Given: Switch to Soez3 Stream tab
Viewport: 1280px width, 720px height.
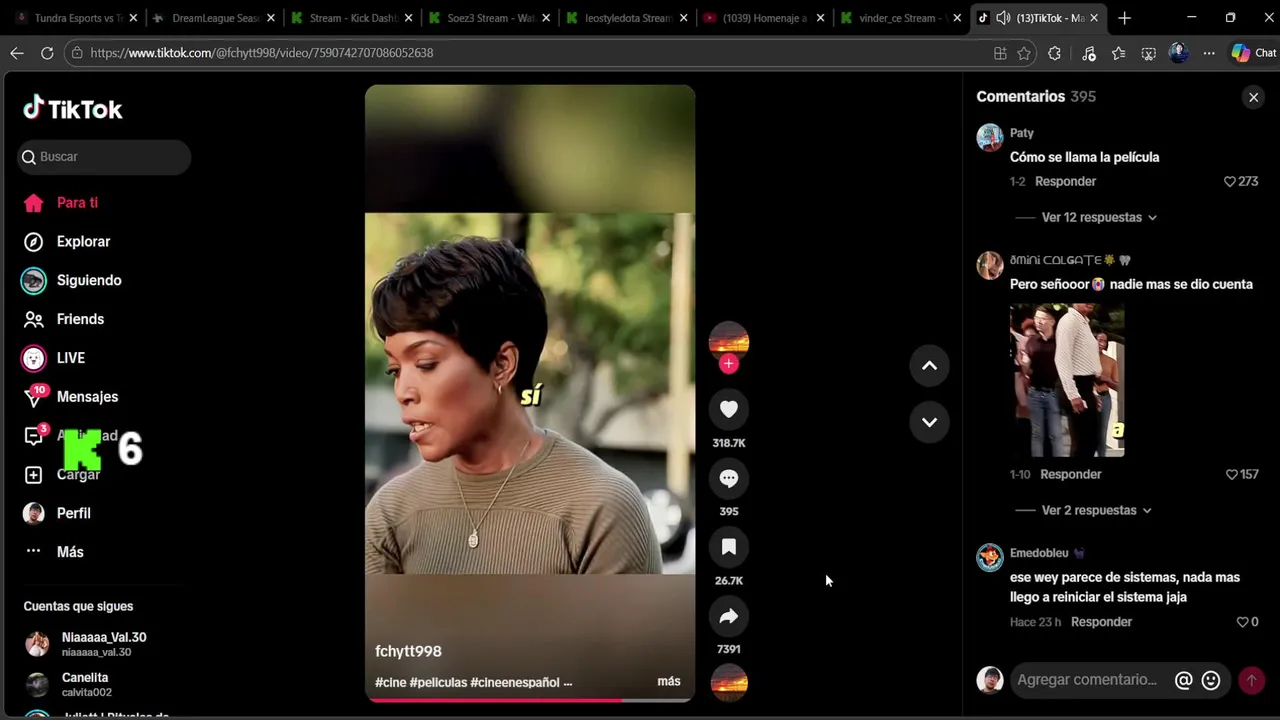Looking at the screenshot, I should [x=490, y=18].
